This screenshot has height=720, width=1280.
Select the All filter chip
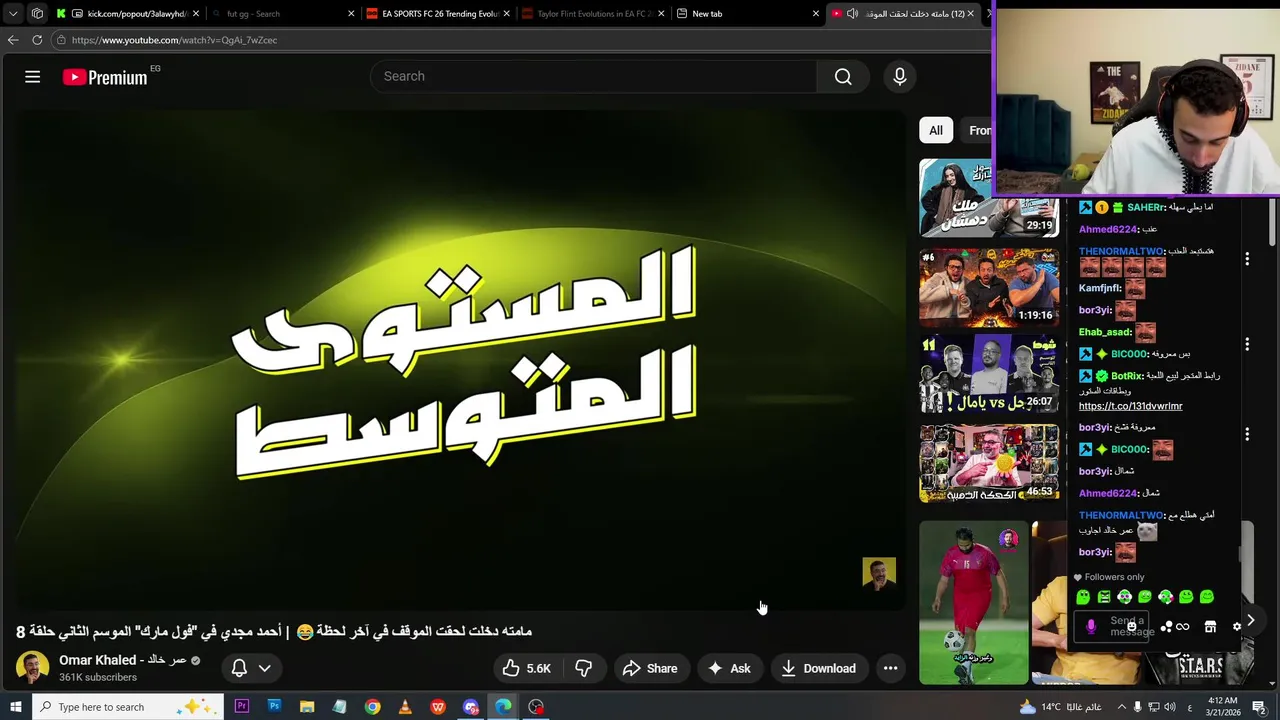[936, 130]
